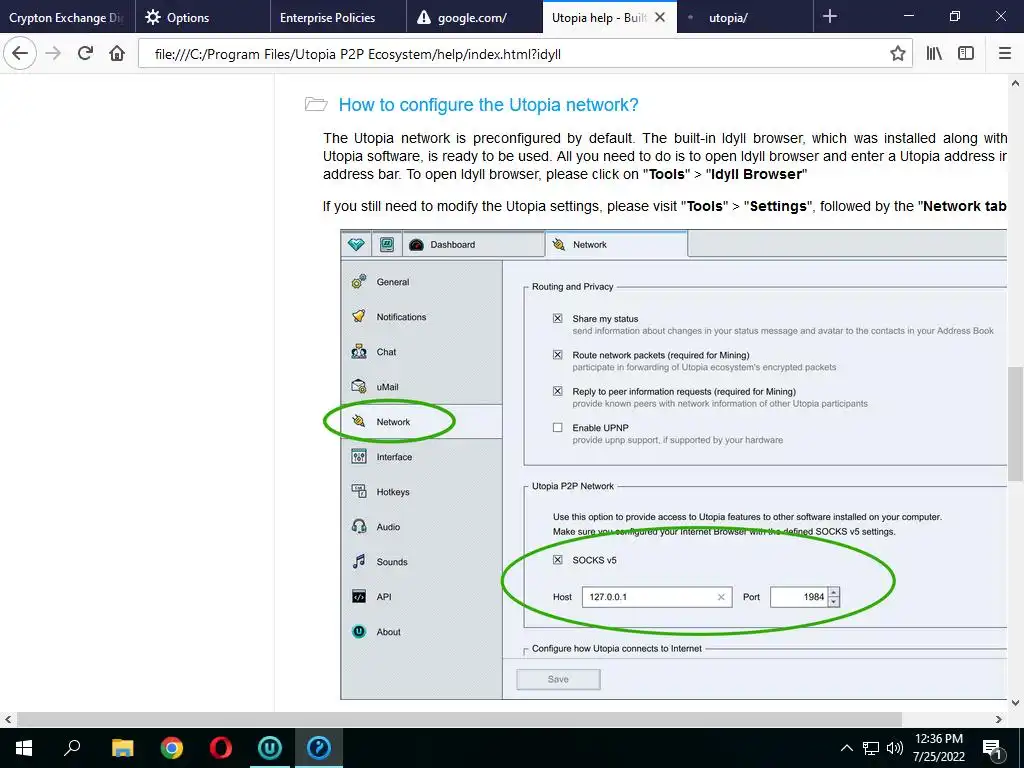The height and width of the screenshot is (768, 1024).
Task: Click the scroll up arrow
Action: [x=1015, y=83]
